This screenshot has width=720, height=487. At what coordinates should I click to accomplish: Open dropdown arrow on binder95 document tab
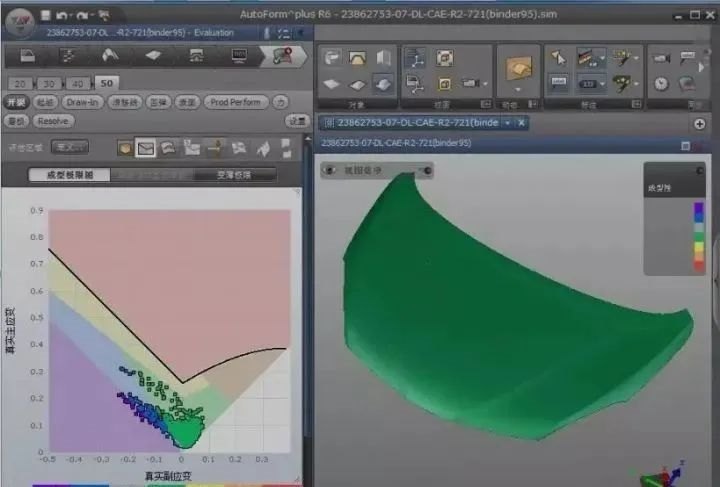tap(507, 122)
